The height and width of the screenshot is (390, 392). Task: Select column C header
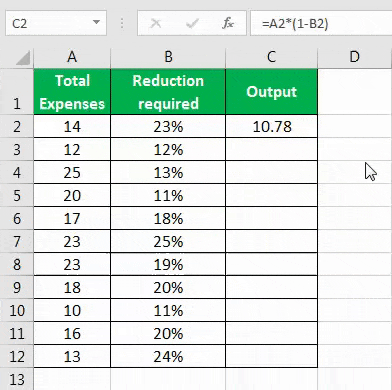tap(272, 57)
